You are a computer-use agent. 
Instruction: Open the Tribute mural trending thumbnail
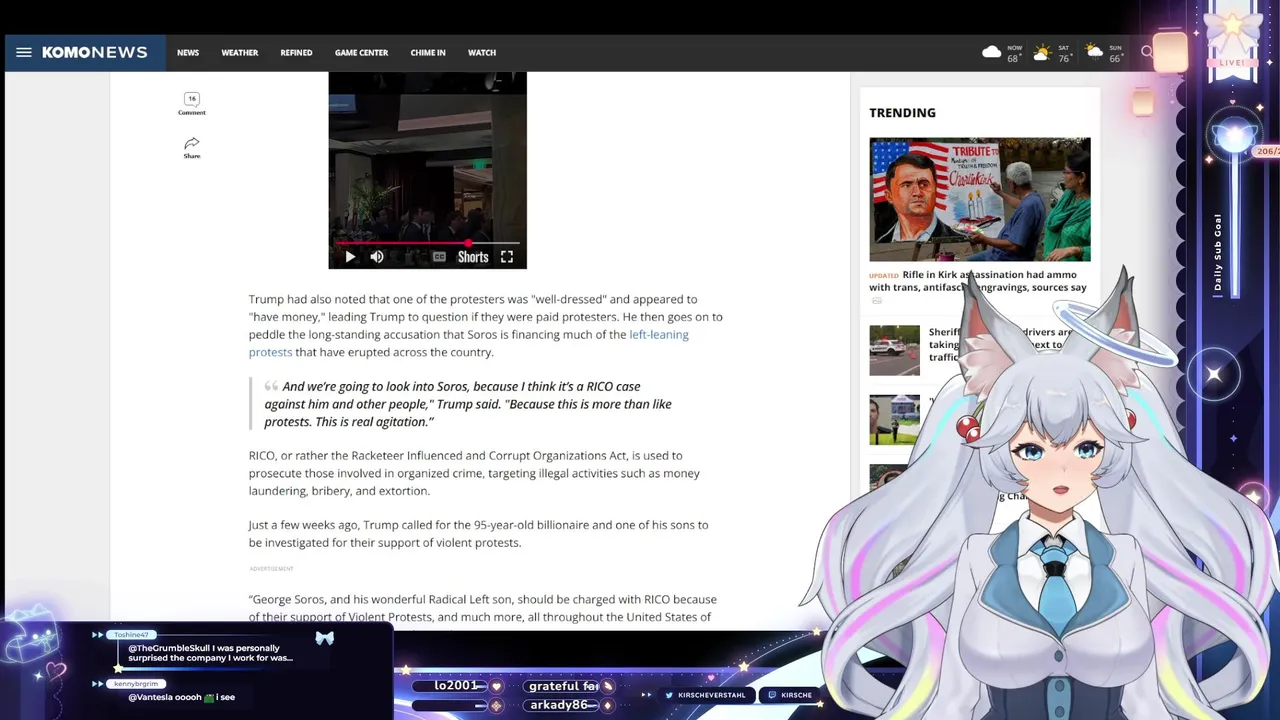(x=980, y=199)
